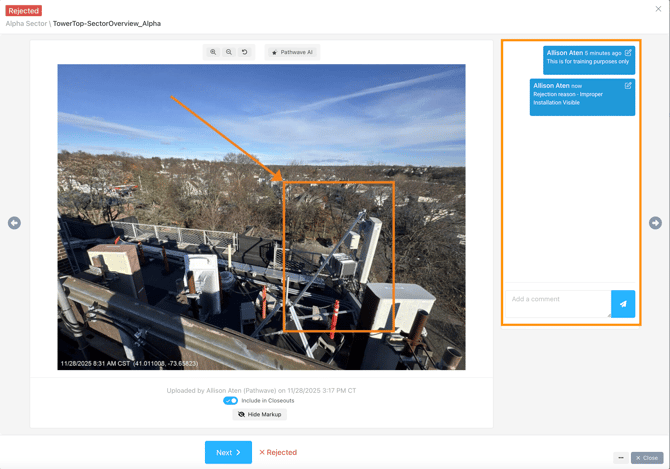Click the Alpha Sector breadcrumb
670x469 pixels.
(26, 23)
